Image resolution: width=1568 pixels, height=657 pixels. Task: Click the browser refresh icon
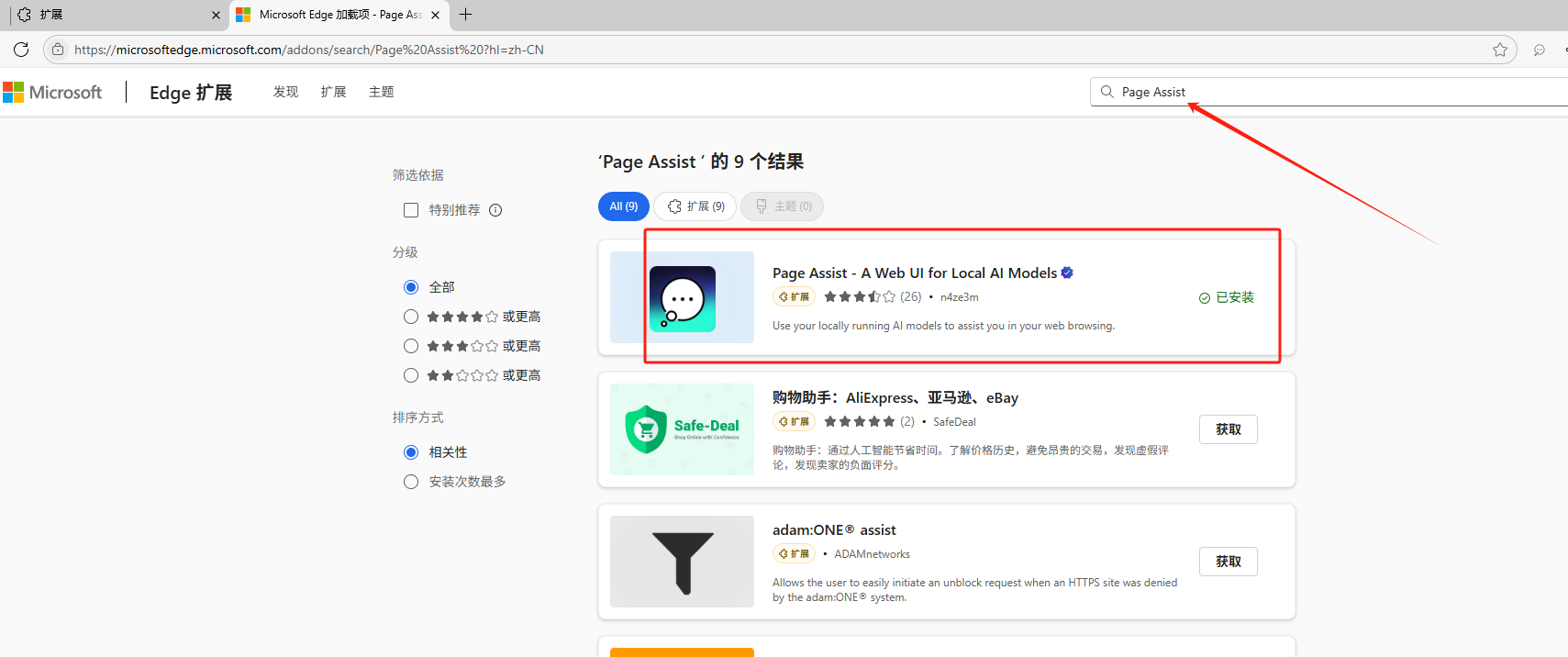(21, 50)
